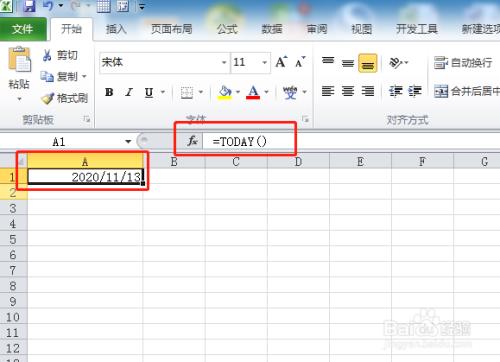This screenshot has width=500, height=362.
Task: Open the Name Box dropdown arrow
Action: pyautogui.click(x=128, y=142)
